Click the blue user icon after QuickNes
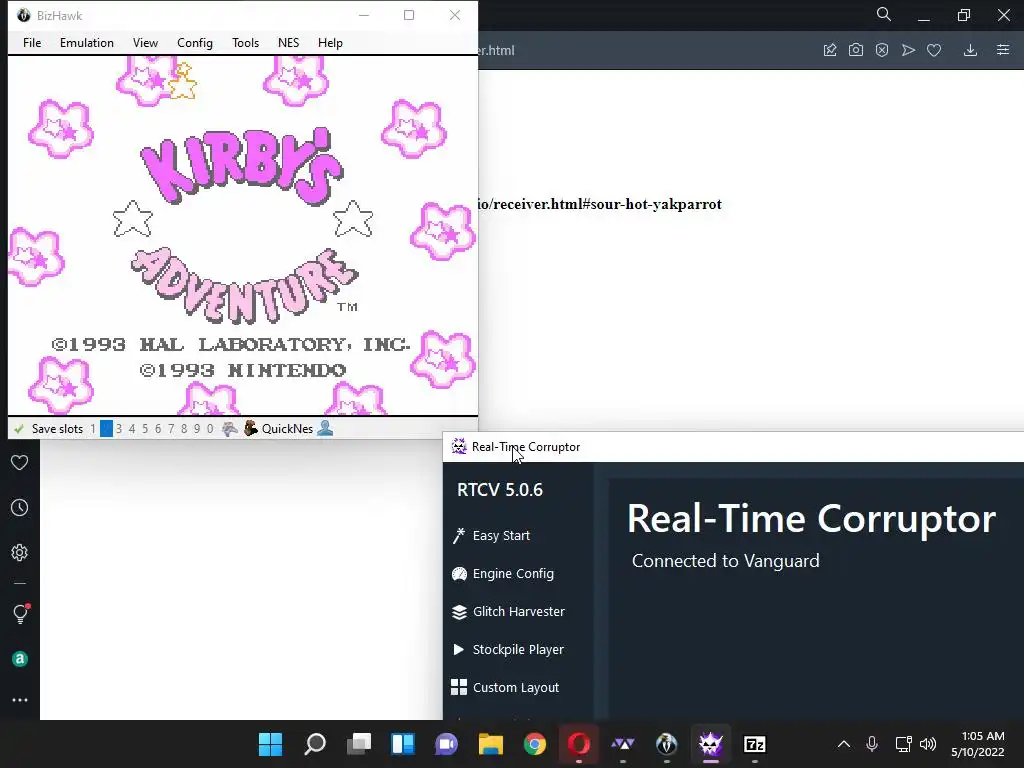Image resolution: width=1024 pixels, height=768 pixels. (325, 428)
